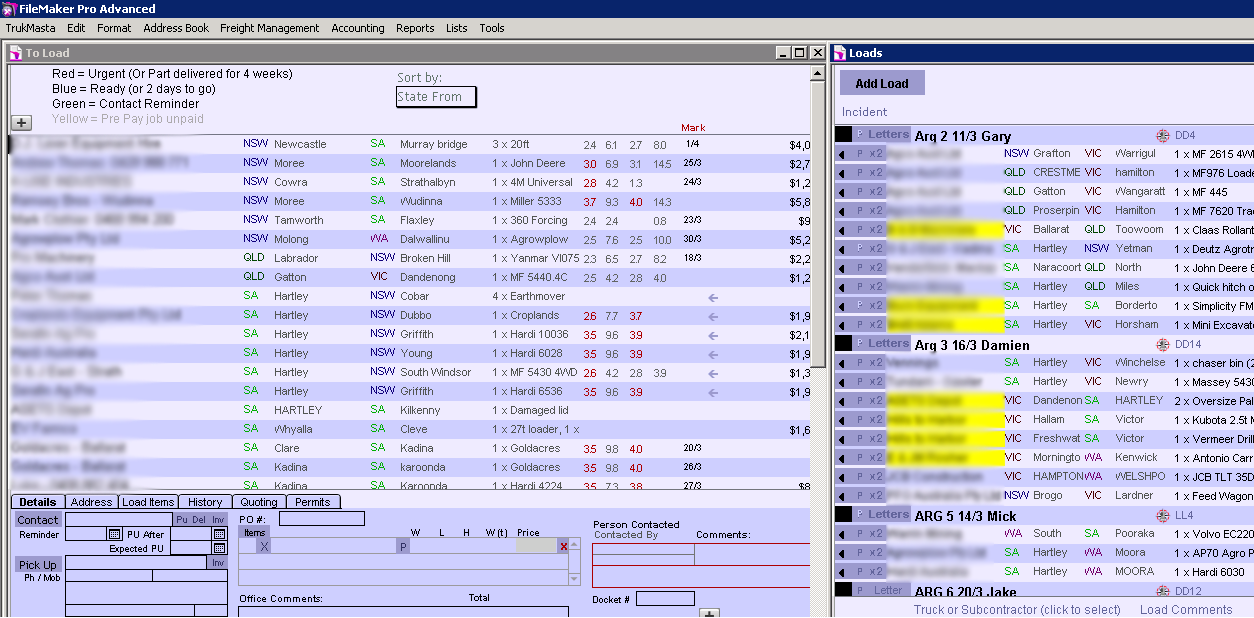Click the back arrow on the South Windsor row
The width and height of the screenshot is (1254, 618).
713,373
